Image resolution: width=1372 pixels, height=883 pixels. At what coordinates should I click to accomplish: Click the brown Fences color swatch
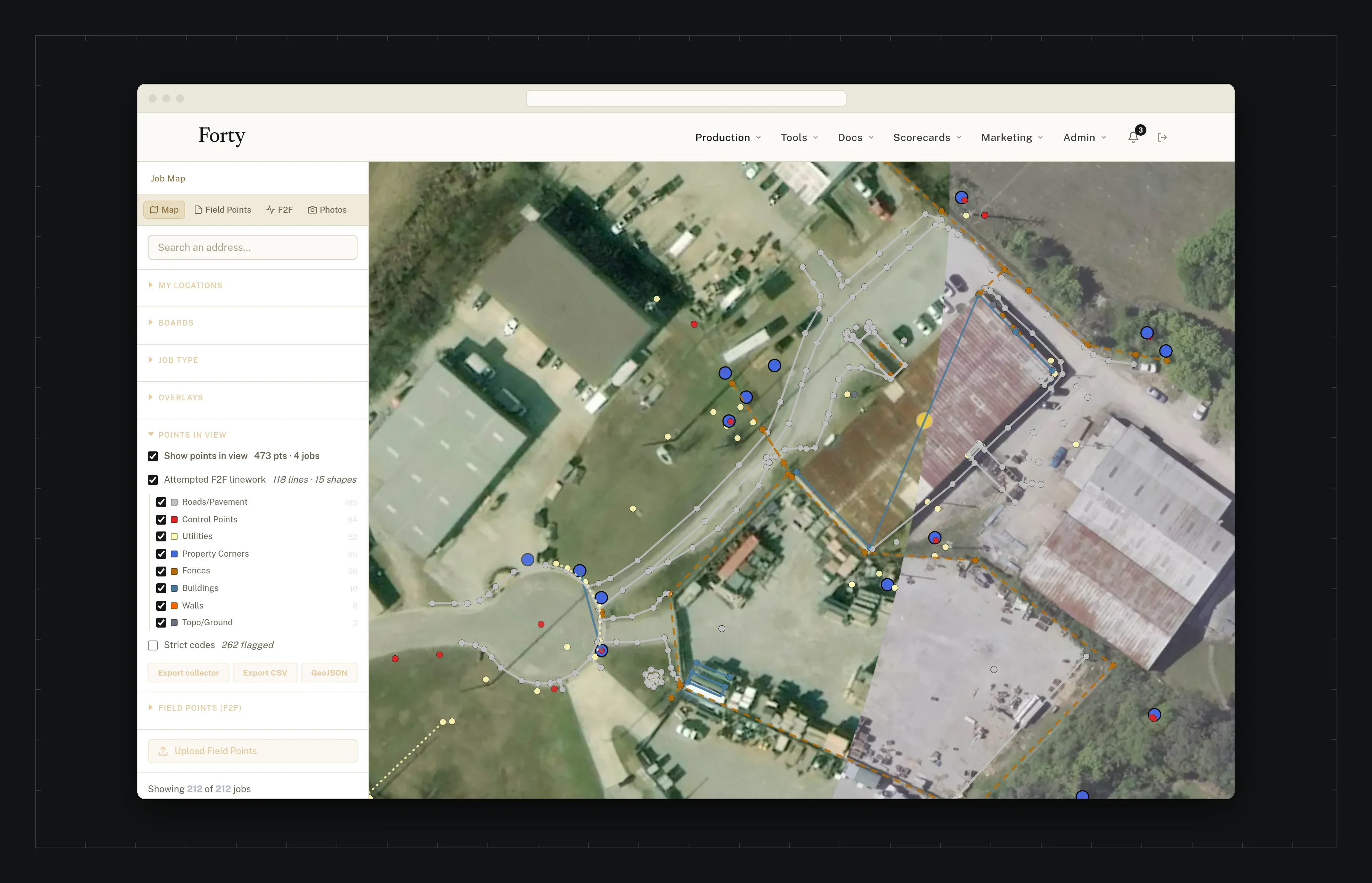(x=174, y=571)
